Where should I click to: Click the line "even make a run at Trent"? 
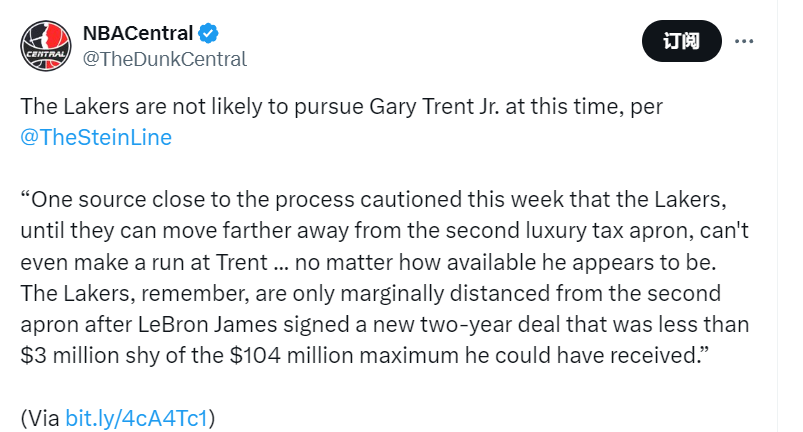pos(144,263)
